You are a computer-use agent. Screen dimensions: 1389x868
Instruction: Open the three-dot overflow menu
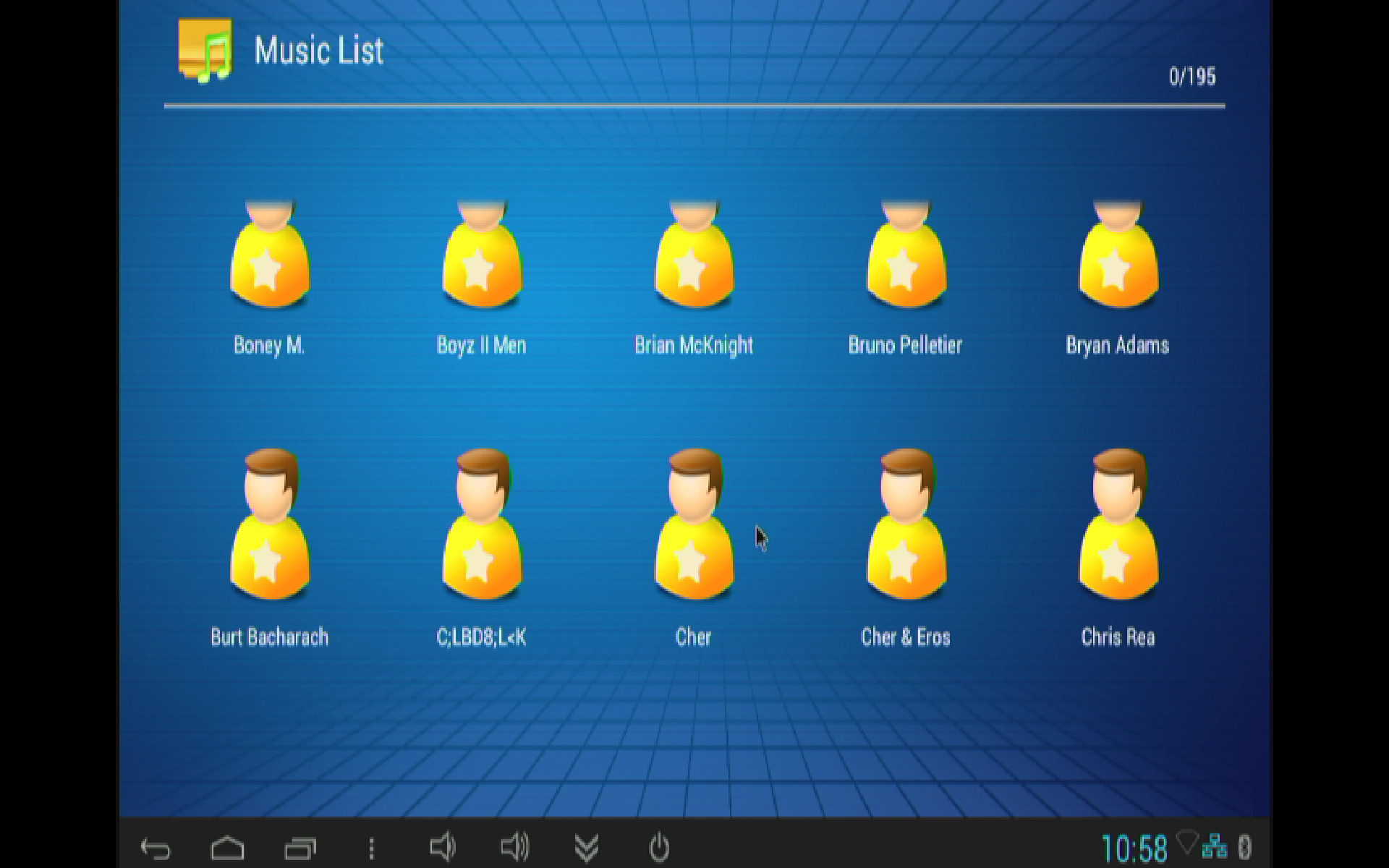[x=371, y=848]
